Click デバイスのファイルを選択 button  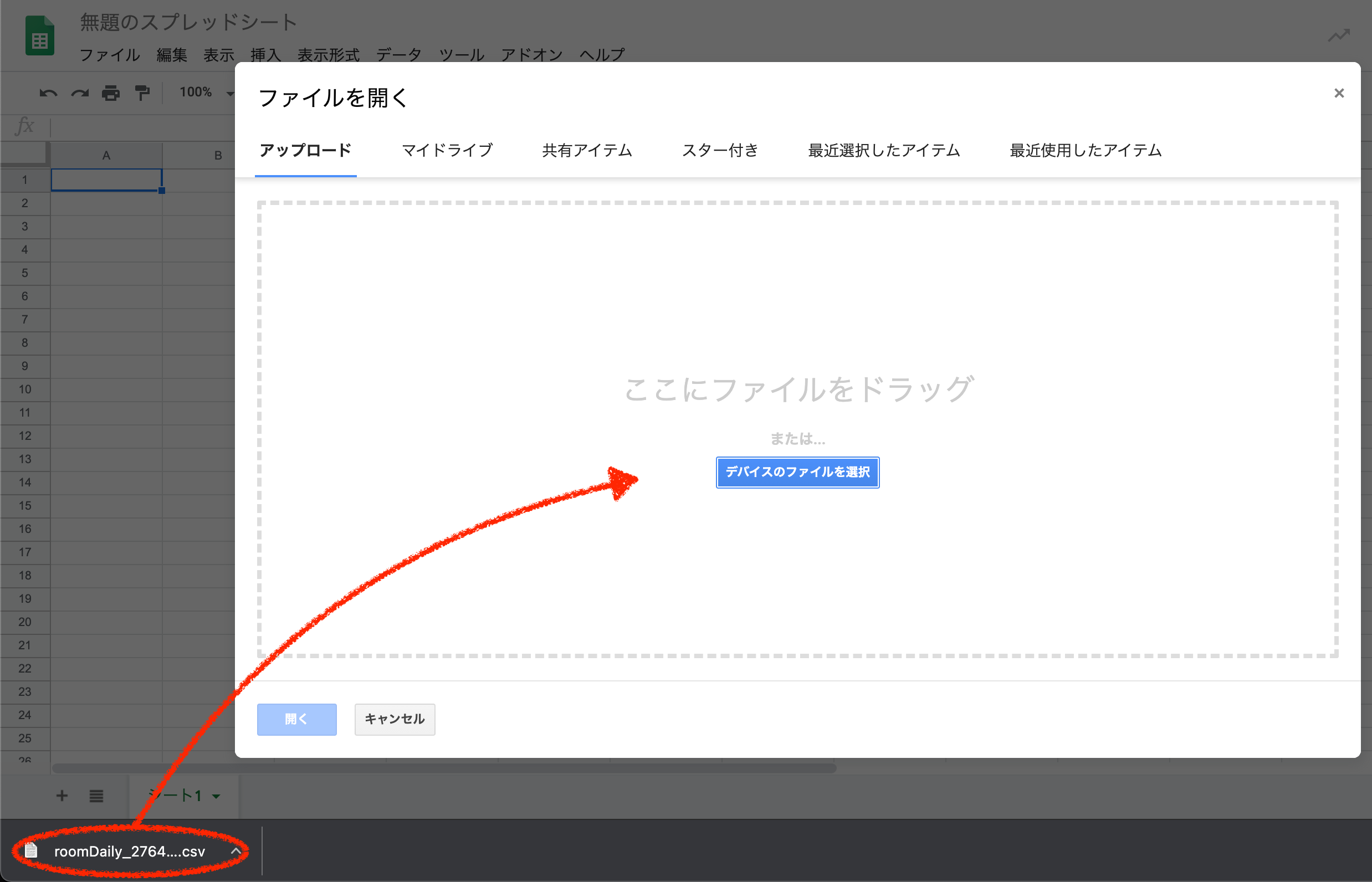click(x=797, y=472)
